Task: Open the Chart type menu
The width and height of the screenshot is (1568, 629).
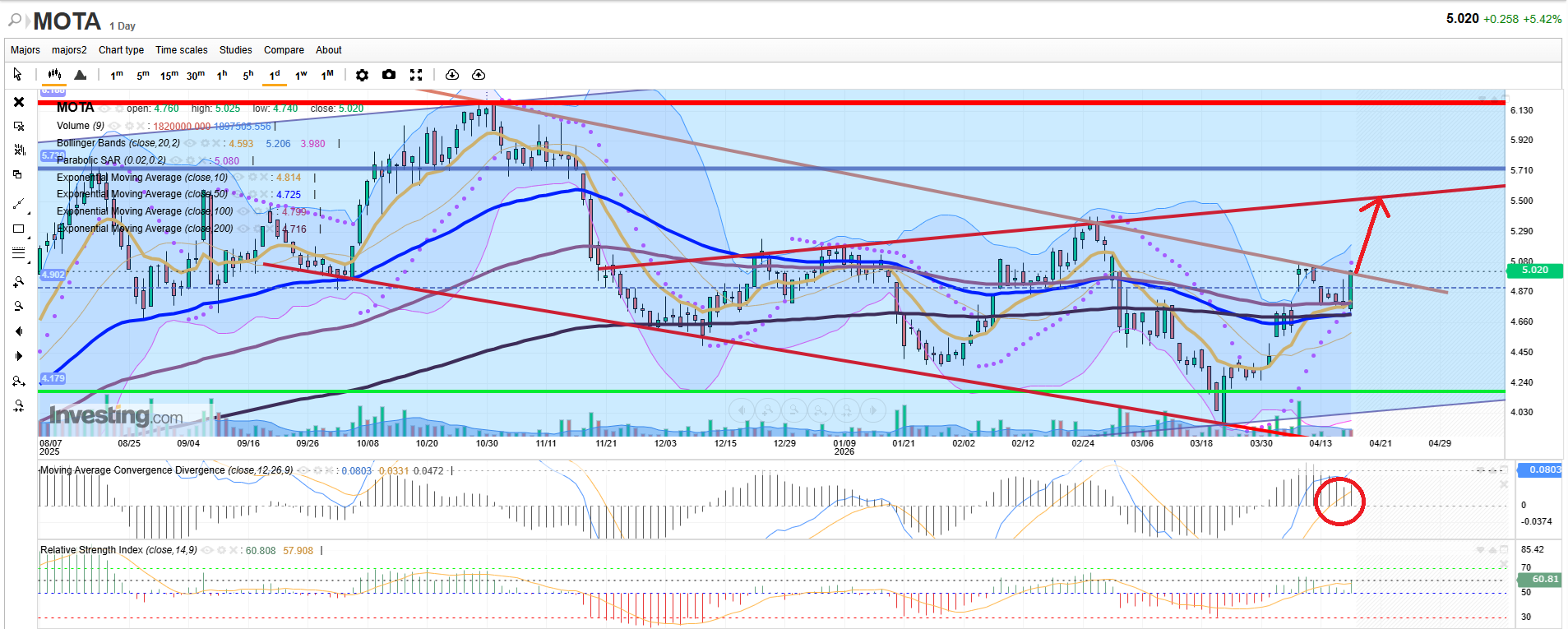Action: [121, 50]
